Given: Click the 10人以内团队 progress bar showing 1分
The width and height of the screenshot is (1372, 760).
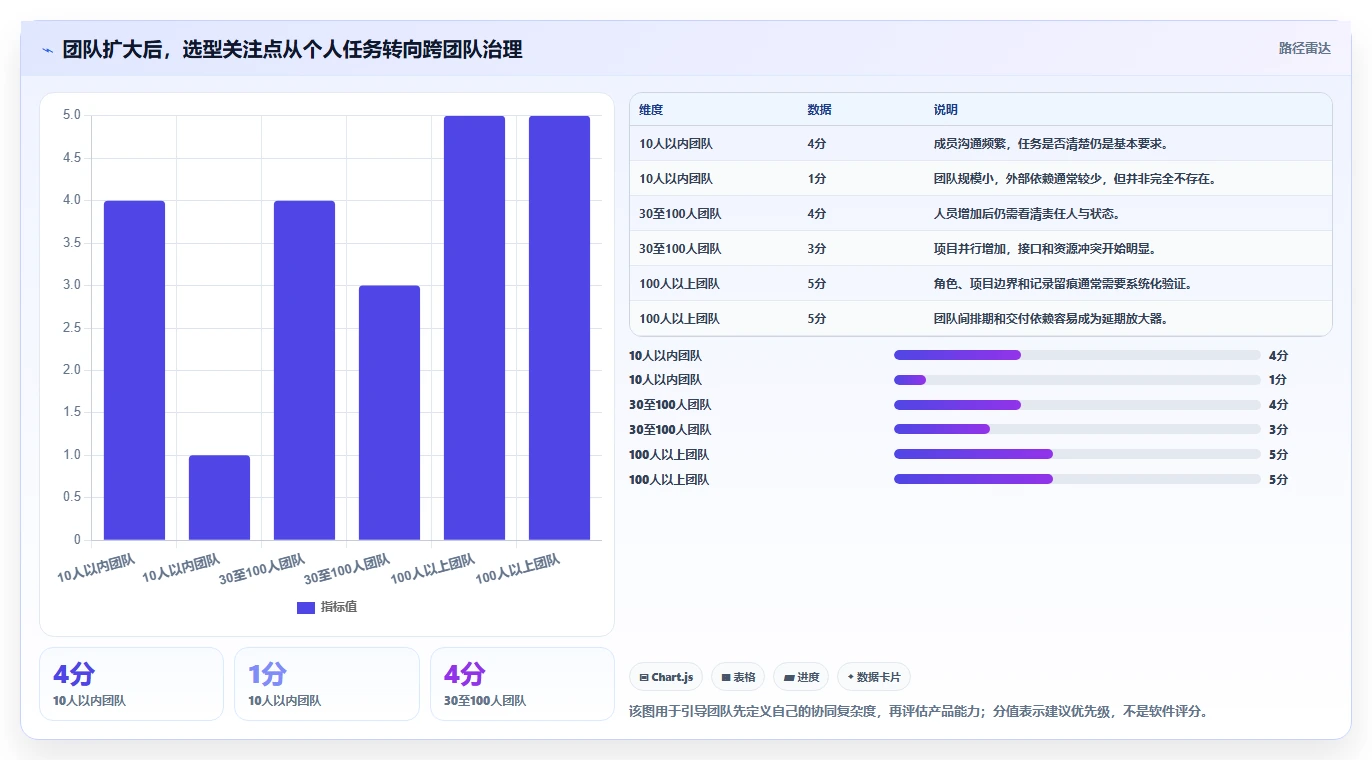Looking at the screenshot, I should coord(1077,380).
